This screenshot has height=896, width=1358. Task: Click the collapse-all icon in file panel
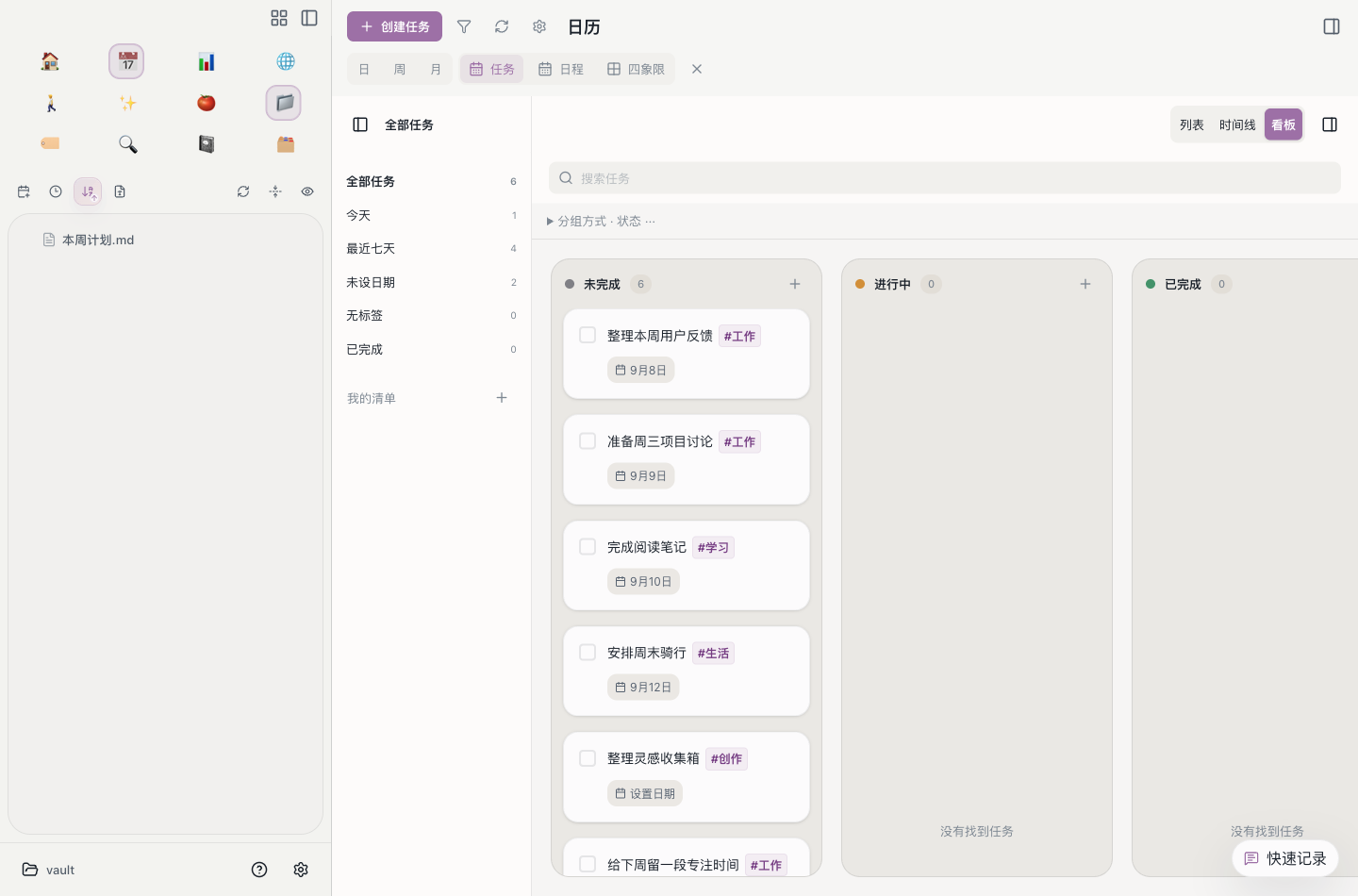[x=275, y=191]
